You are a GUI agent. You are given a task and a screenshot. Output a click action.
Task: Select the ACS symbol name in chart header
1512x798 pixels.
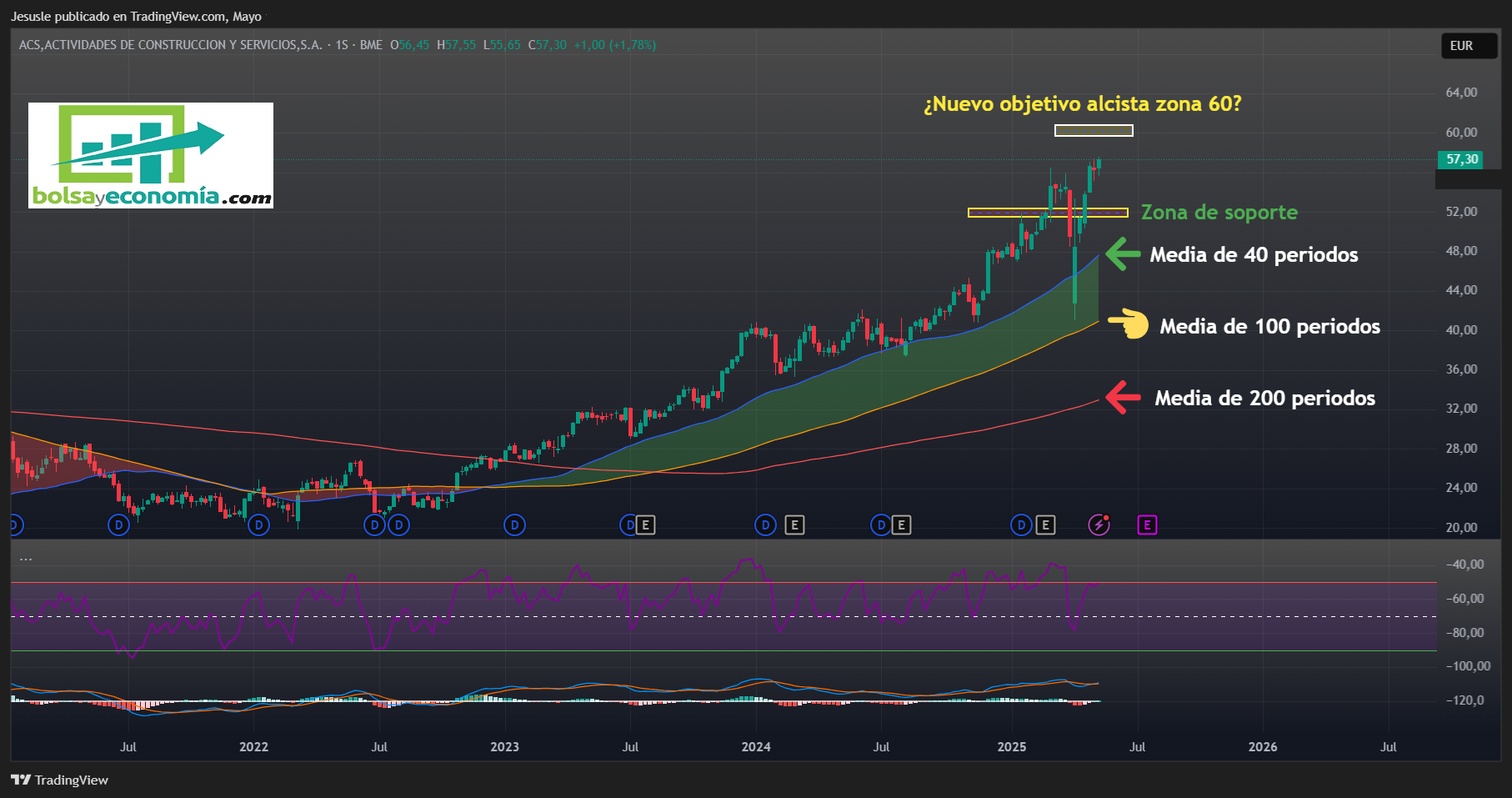point(171,45)
